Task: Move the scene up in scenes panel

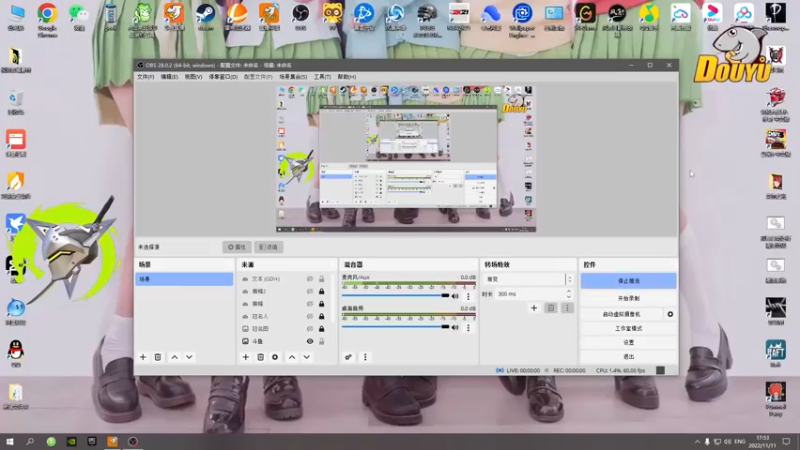Action: [174, 357]
